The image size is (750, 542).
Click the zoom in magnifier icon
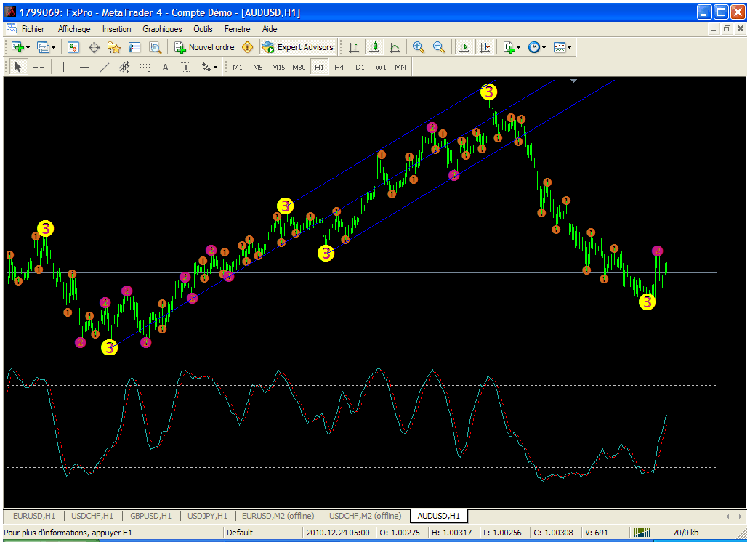pos(418,47)
